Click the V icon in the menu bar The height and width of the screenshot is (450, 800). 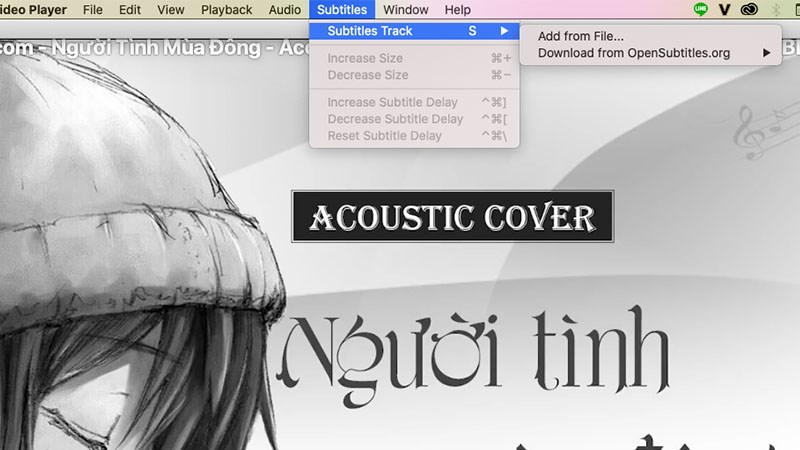pos(724,9)
